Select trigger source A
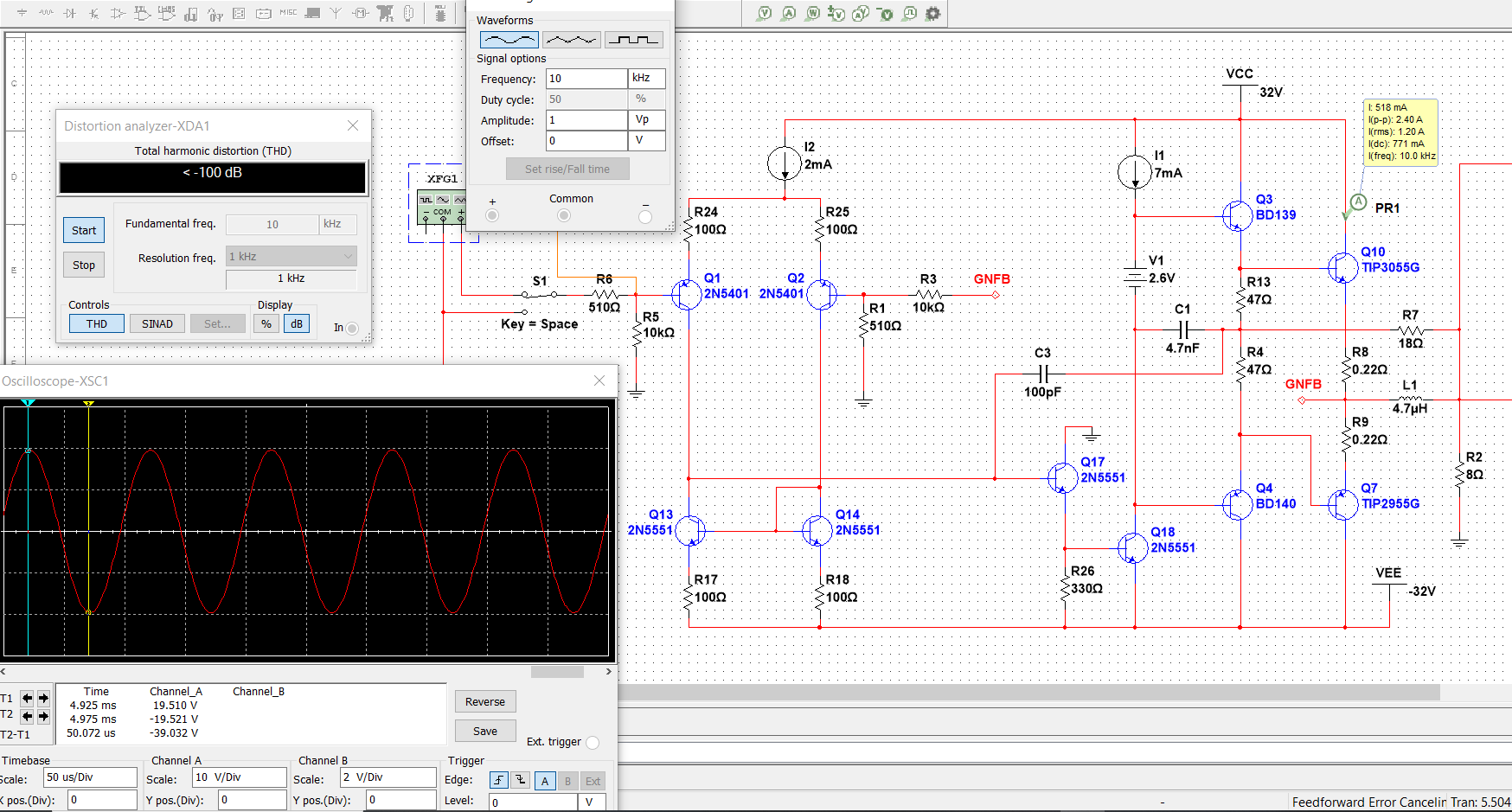The width and height of the screenshot is (1512, 812). click(545, 780)
